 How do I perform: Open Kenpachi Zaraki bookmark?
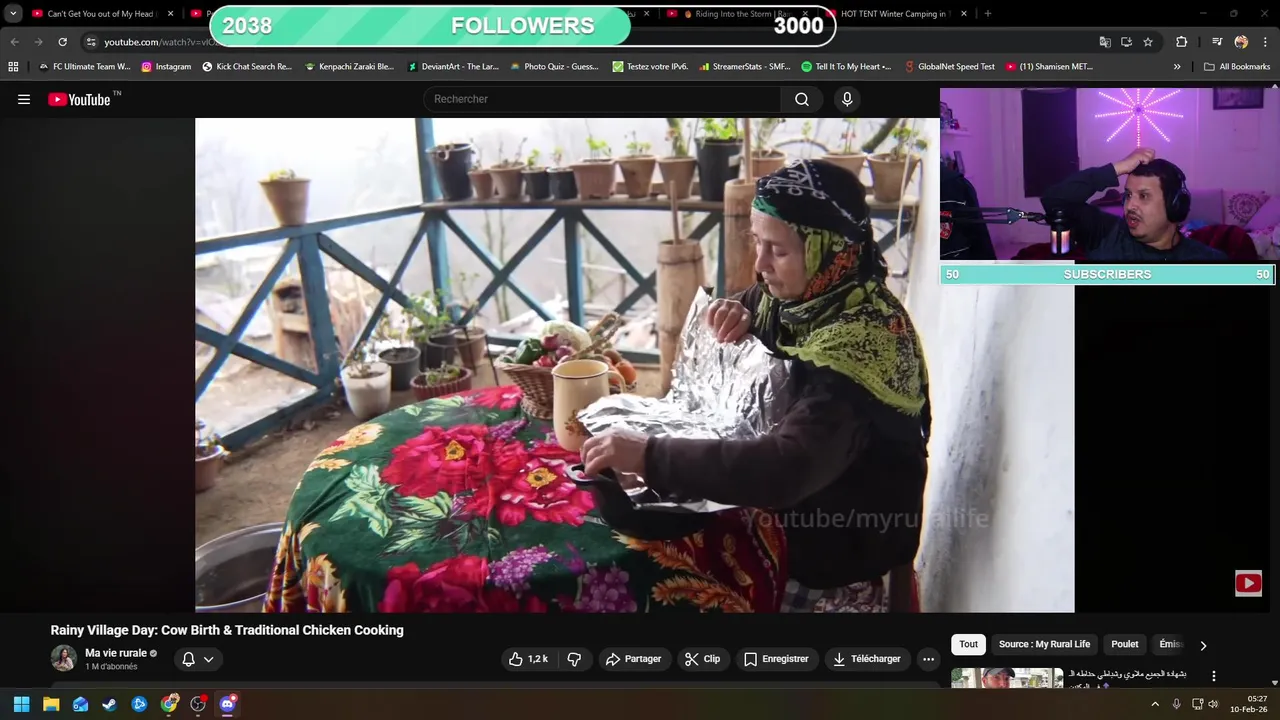pyautogui.click(x=349, y=67)
